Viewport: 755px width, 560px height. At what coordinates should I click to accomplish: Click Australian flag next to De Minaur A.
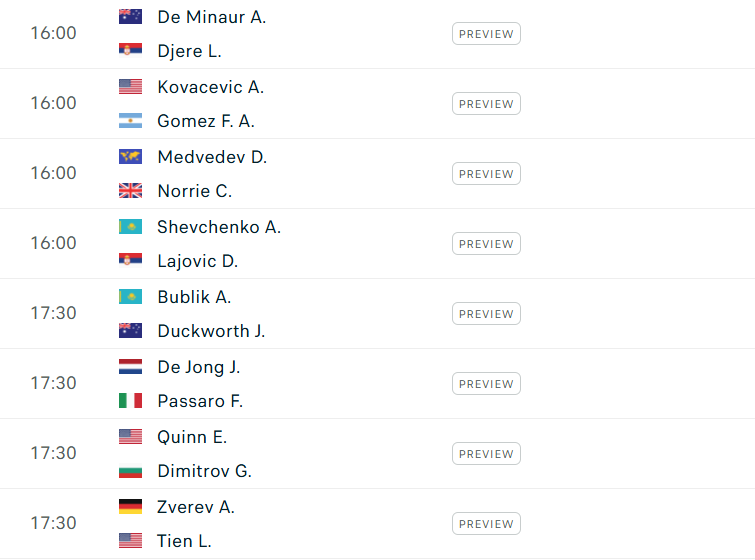(130, 17)
